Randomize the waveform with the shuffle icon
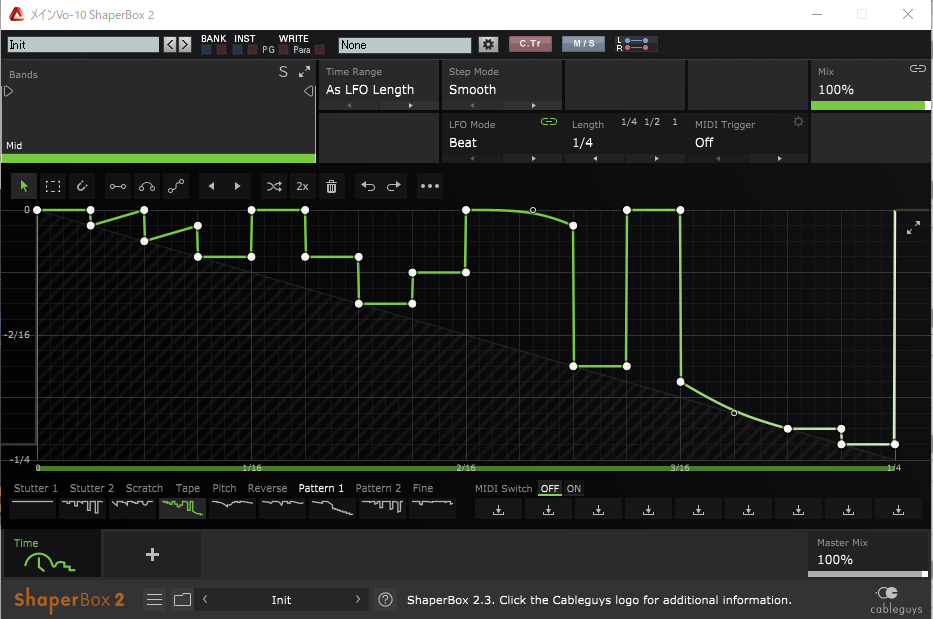The height and width of the screenshot is (619, 933). pos(274,186)
